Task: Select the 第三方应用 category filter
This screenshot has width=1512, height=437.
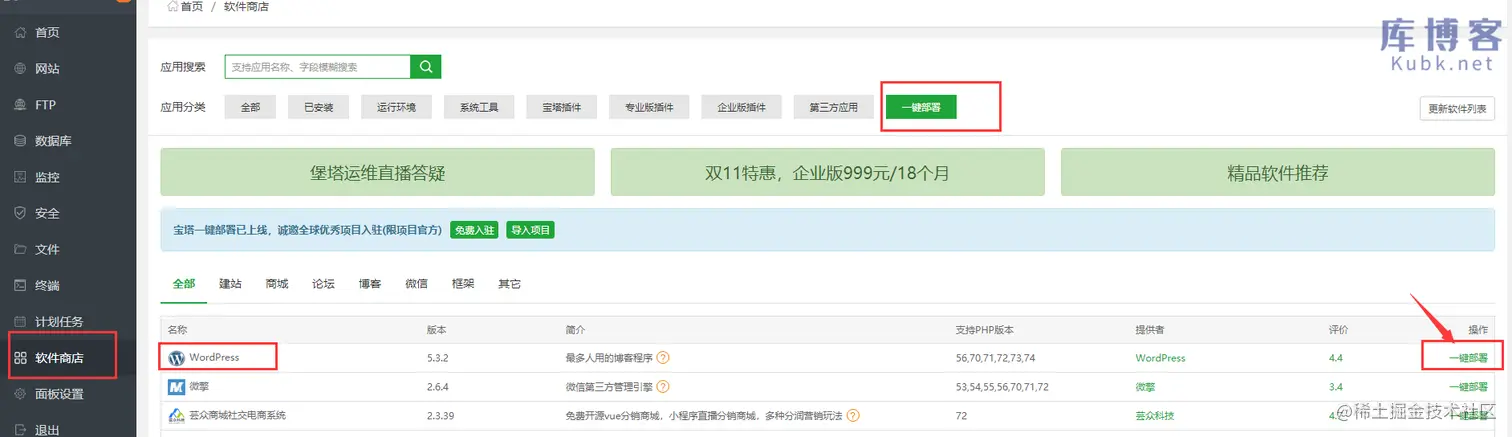Action: coord(834,107)
